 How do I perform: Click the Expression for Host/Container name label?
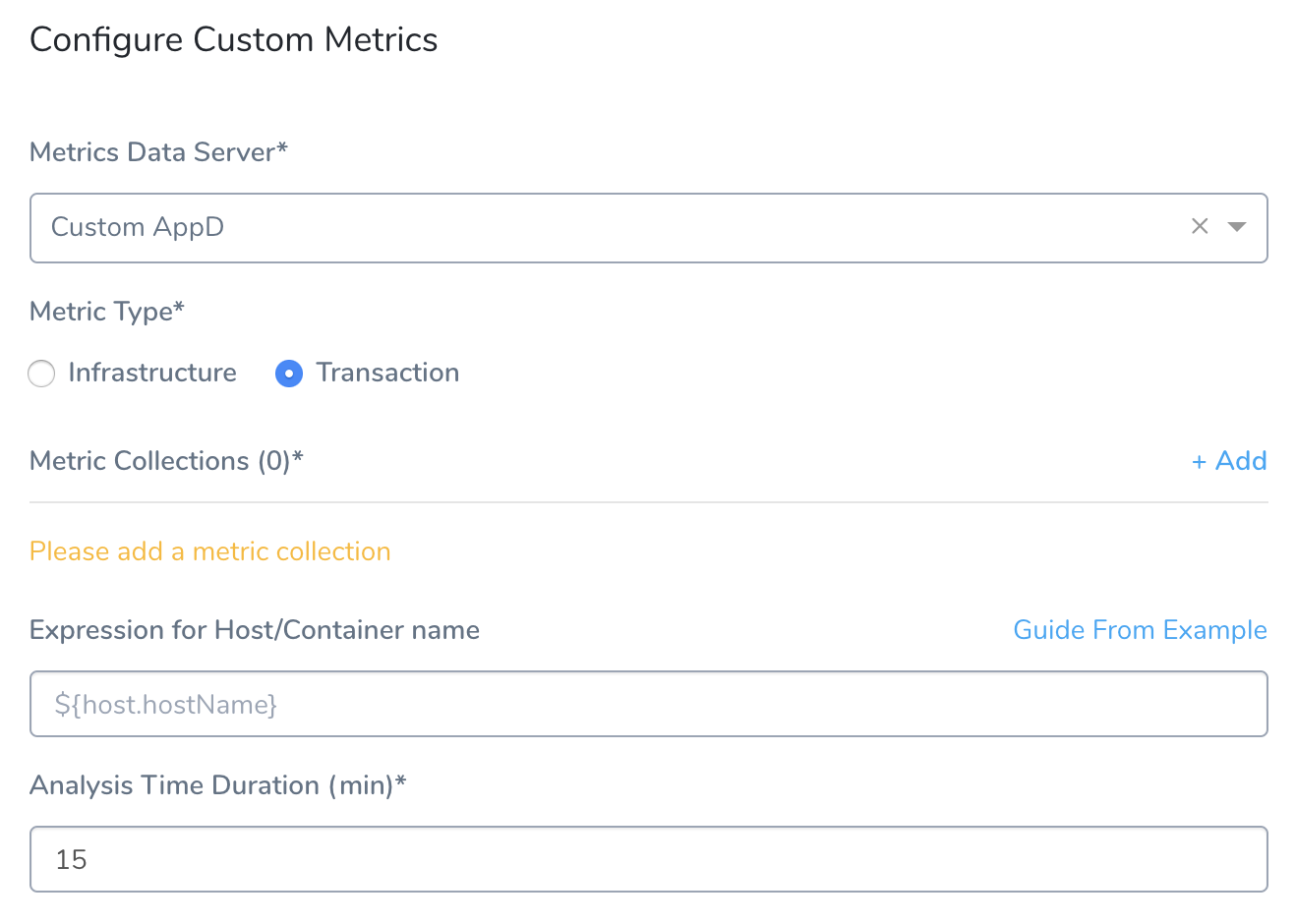(x=255, y=630)
